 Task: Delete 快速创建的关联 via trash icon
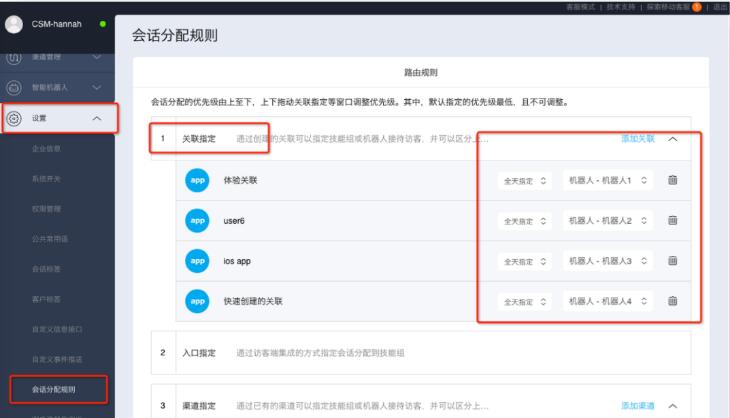[673, 301]
